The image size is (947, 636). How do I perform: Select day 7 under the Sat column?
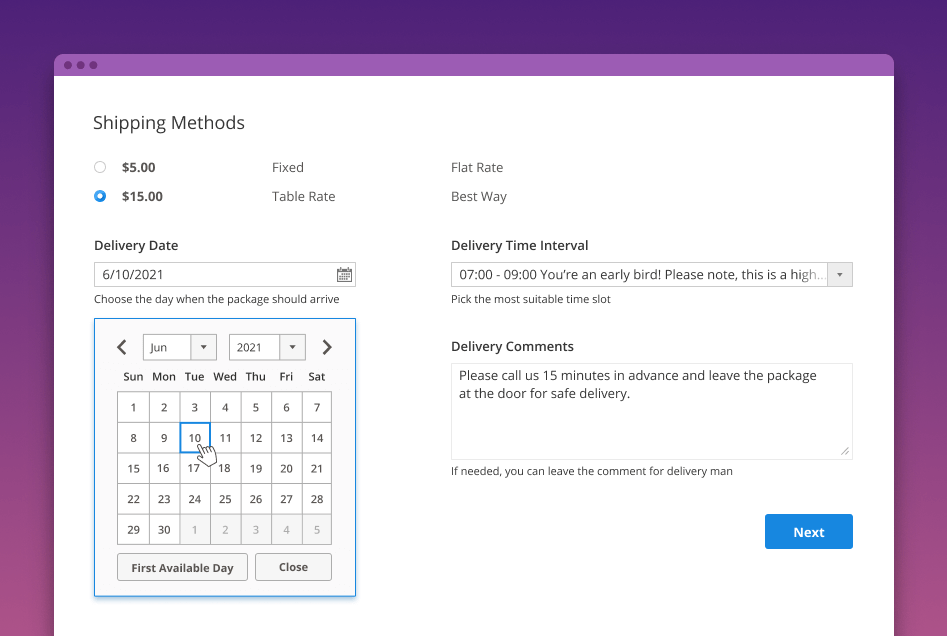pos(317,407)
